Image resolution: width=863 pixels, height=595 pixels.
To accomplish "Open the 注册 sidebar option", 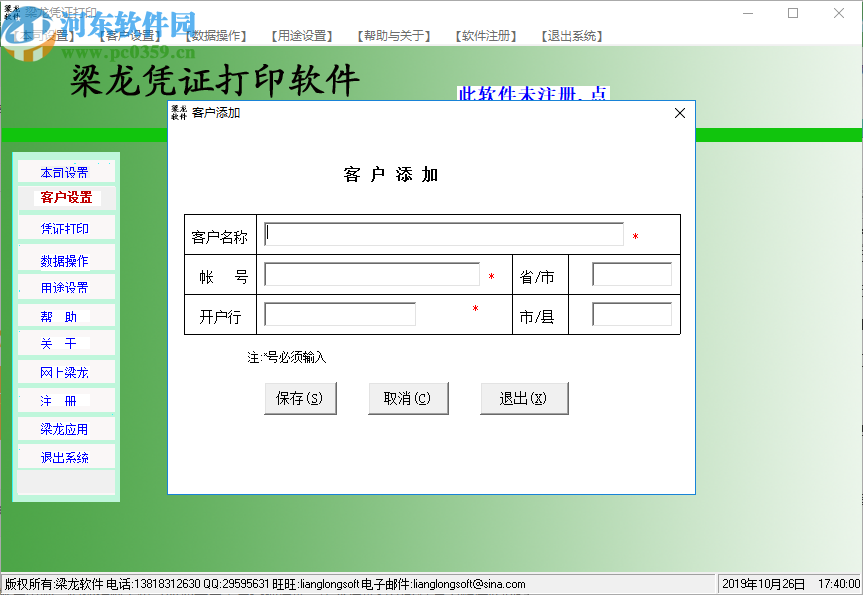I will click(x=65, y=399).
